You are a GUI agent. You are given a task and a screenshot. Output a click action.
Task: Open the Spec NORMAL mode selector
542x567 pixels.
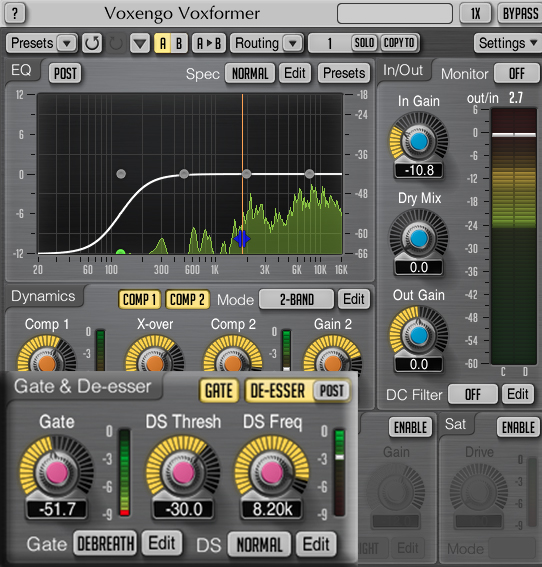tap(250, 73)
